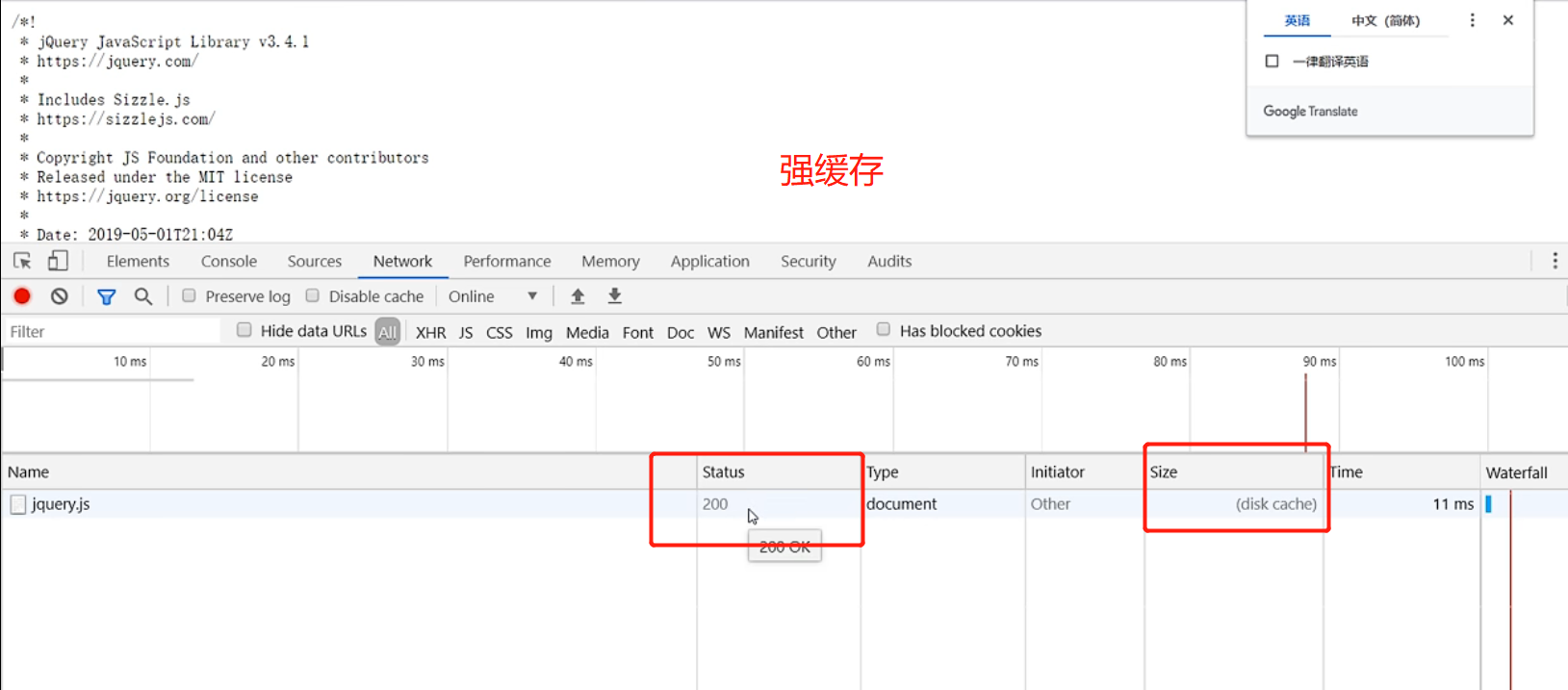Import HAR file with upload arrow

(578, 296)
